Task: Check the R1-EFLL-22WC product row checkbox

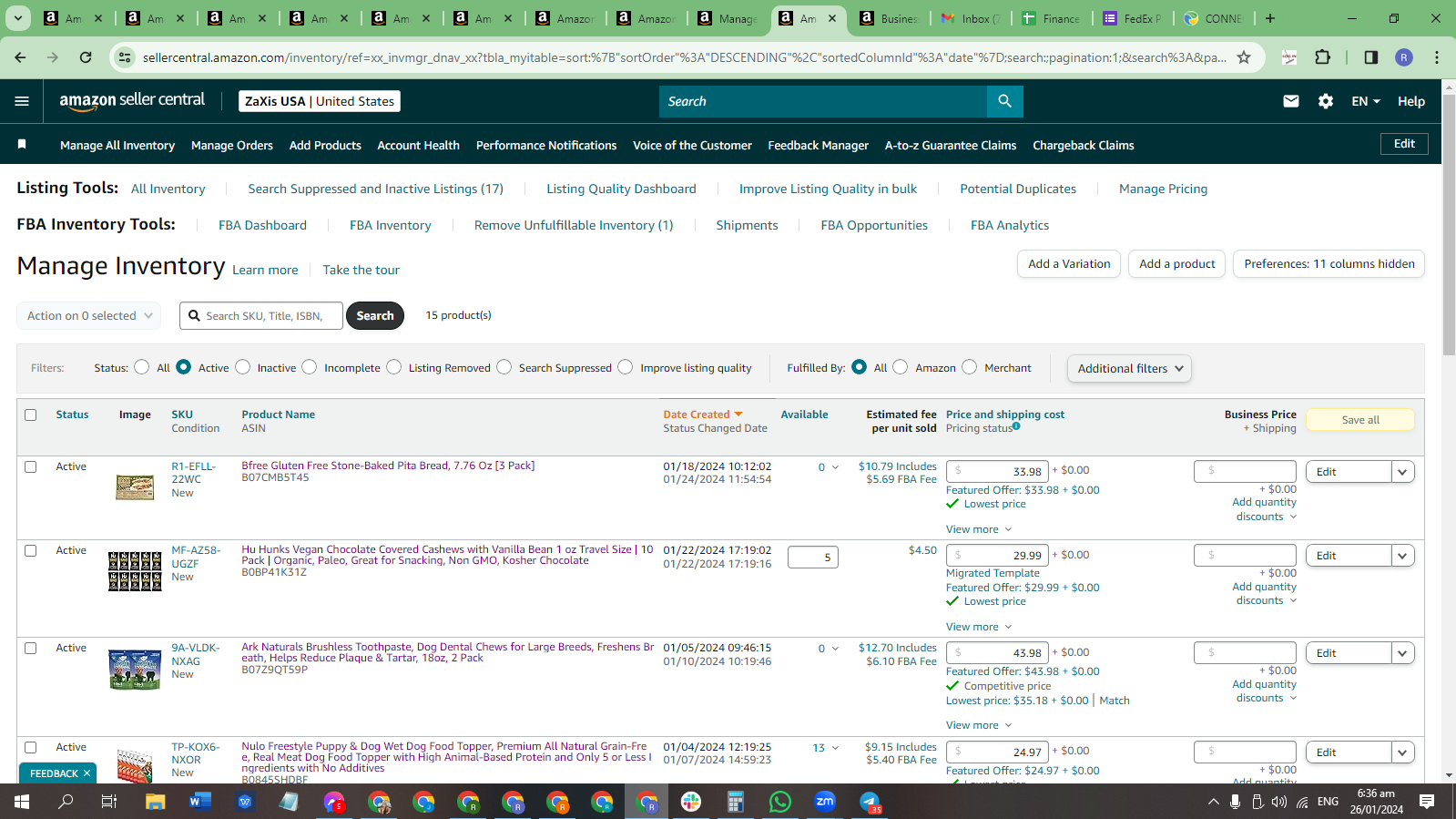Action: [31, 466]
